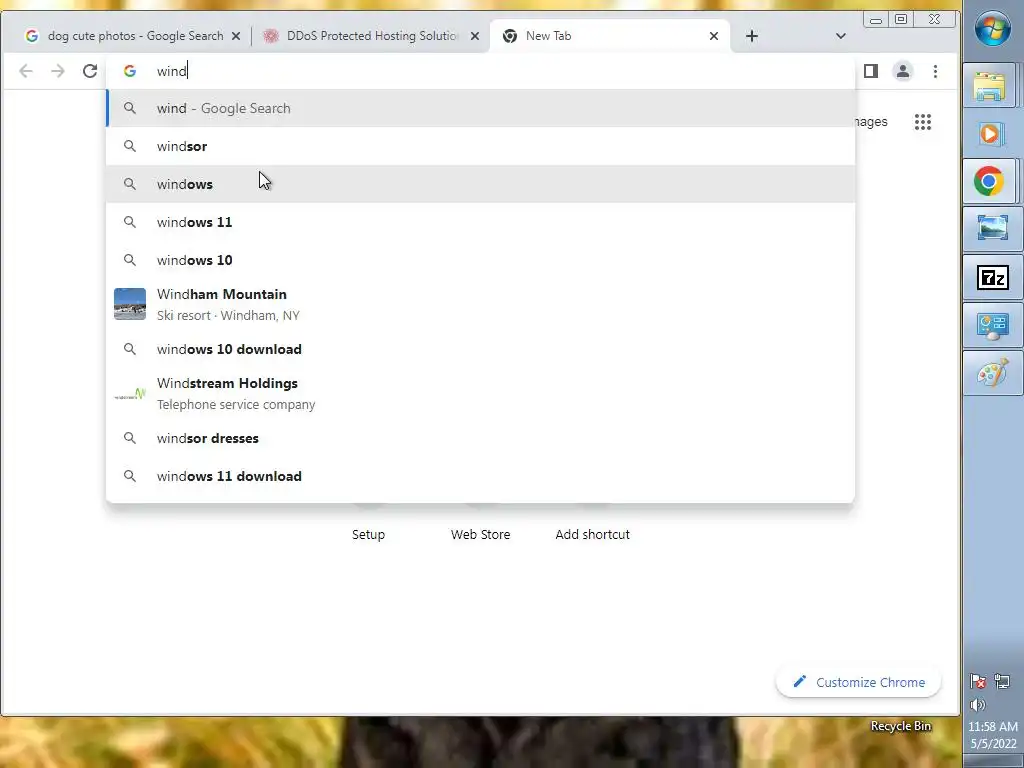Go back with the back arrow

point(26,71)
